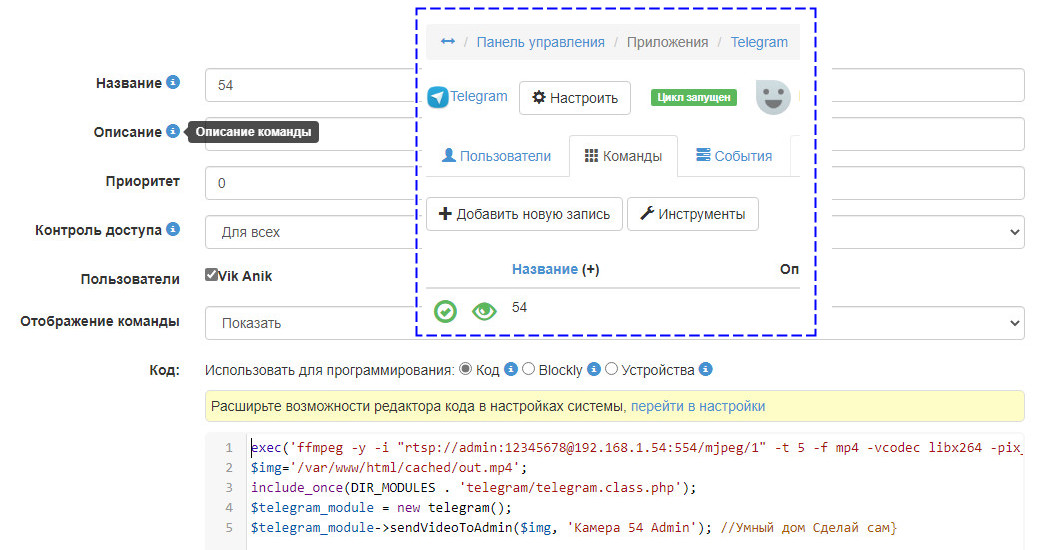Click the Название input field
Image resolution: width=1050 pixels, height=550 pixels.
615,85
